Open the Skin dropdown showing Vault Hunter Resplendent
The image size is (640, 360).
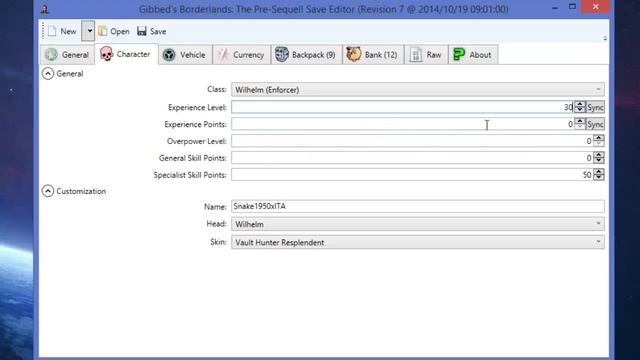pos(418,242)
